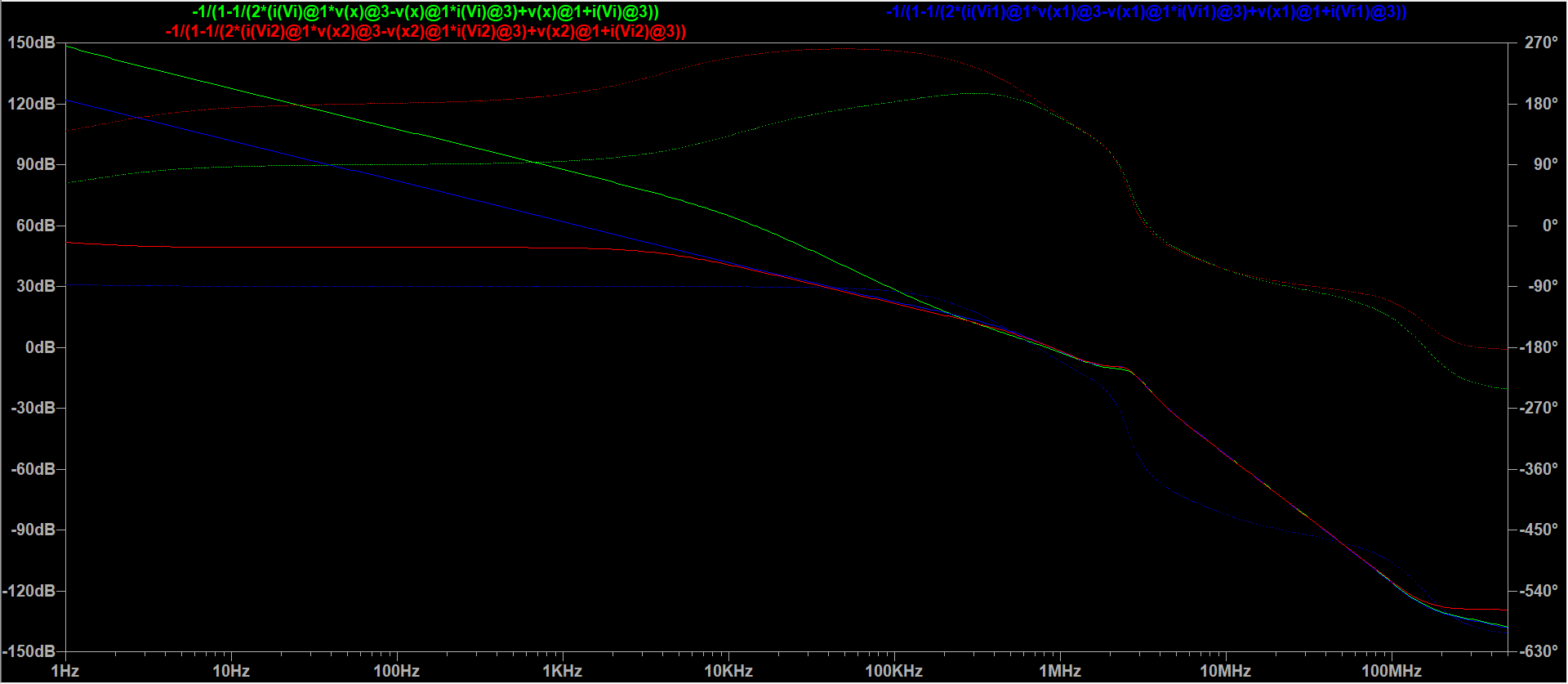This screenshot has height=684, width=1568.
Task: Select the 10Hz frequency axis label
Action: (231, 672)
